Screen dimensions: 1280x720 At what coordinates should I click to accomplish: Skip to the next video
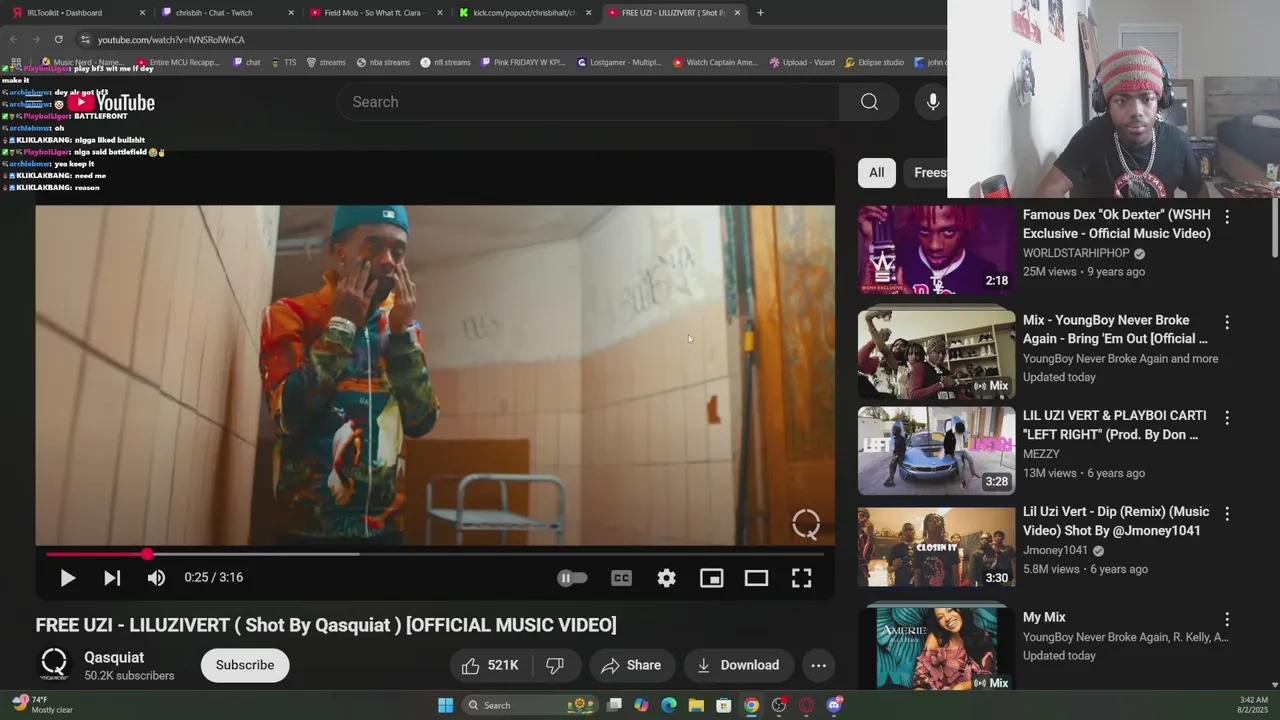tap(112, 578)
